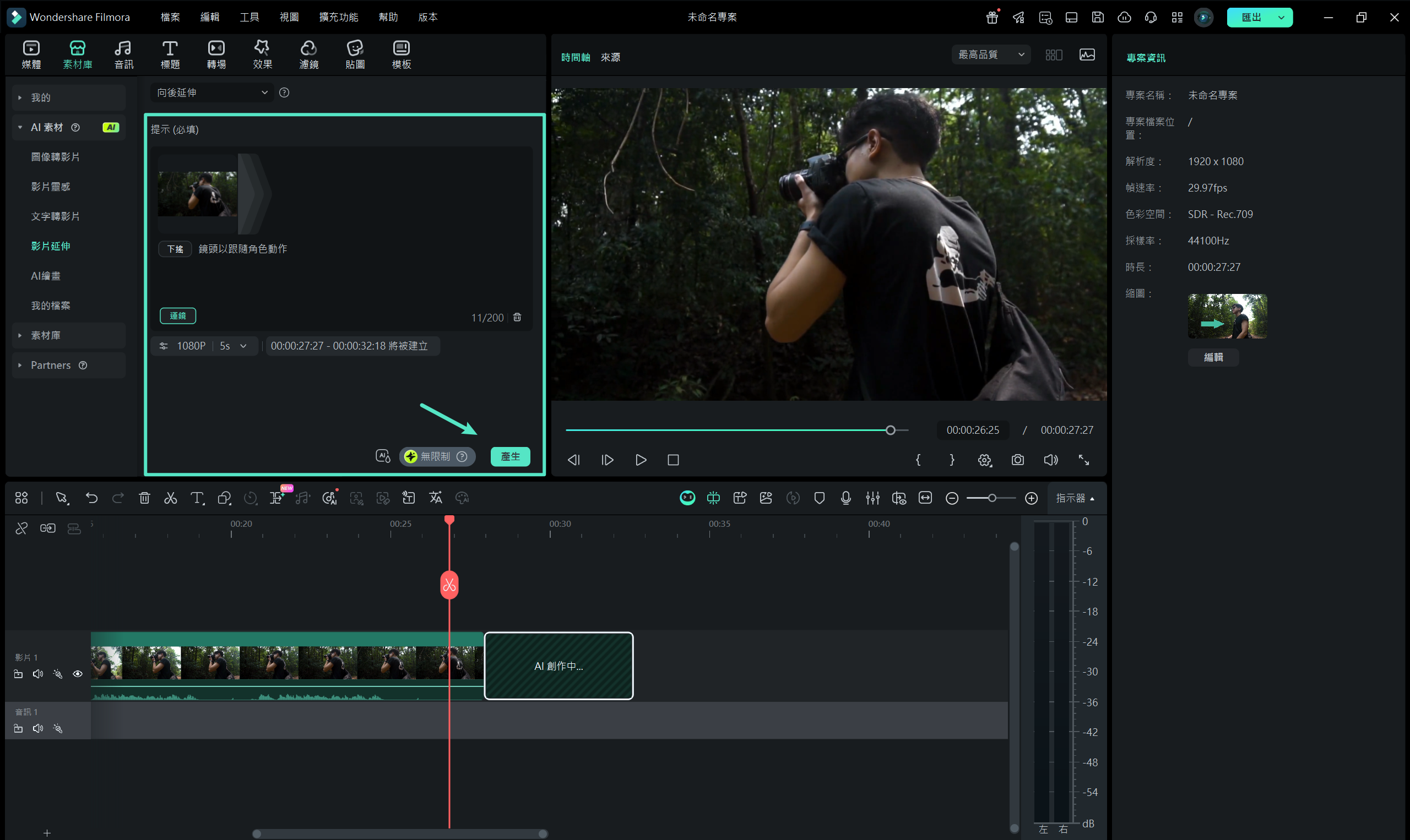This screenshot has width=1410, height=840.
Task: Mute the 音訊 1 track speaker
Action: click(x=38, y=728)
